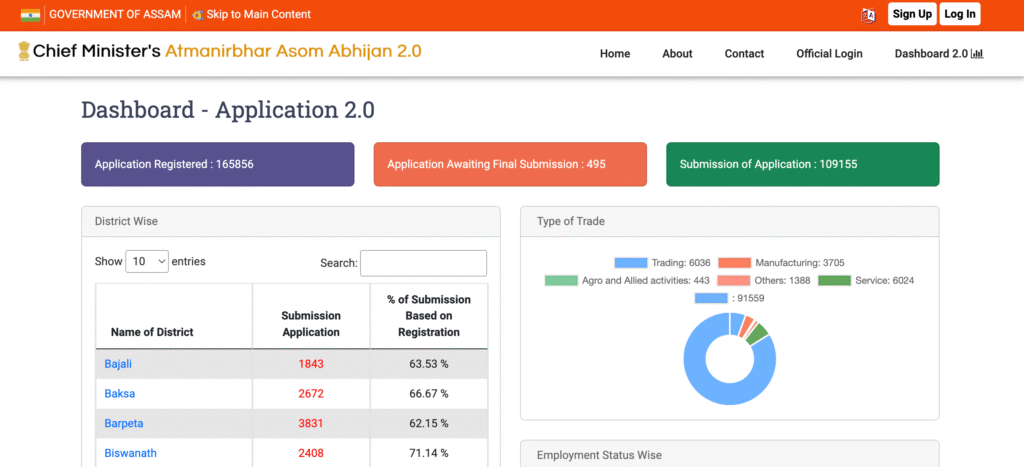Screen dimensions: 1024x467
Task: Click the Chief Minister's Atmanirbhar Asom Abhijan title
Action: (227, 51)
